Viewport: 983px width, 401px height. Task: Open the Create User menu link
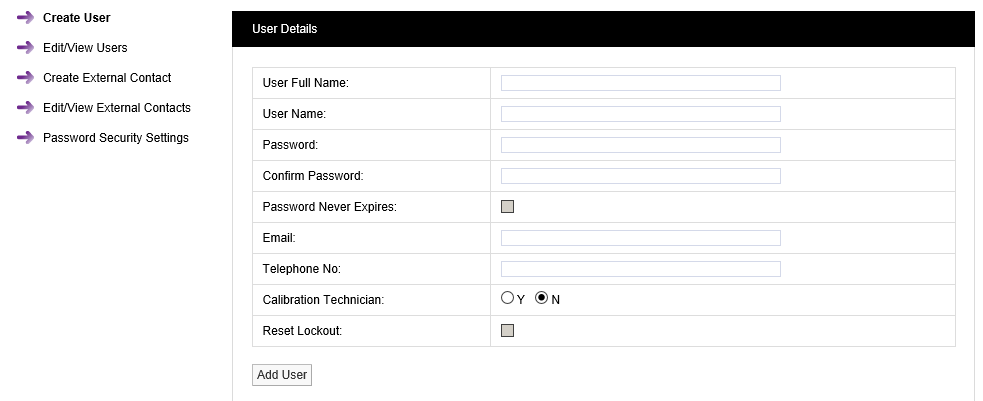point(76,18)
